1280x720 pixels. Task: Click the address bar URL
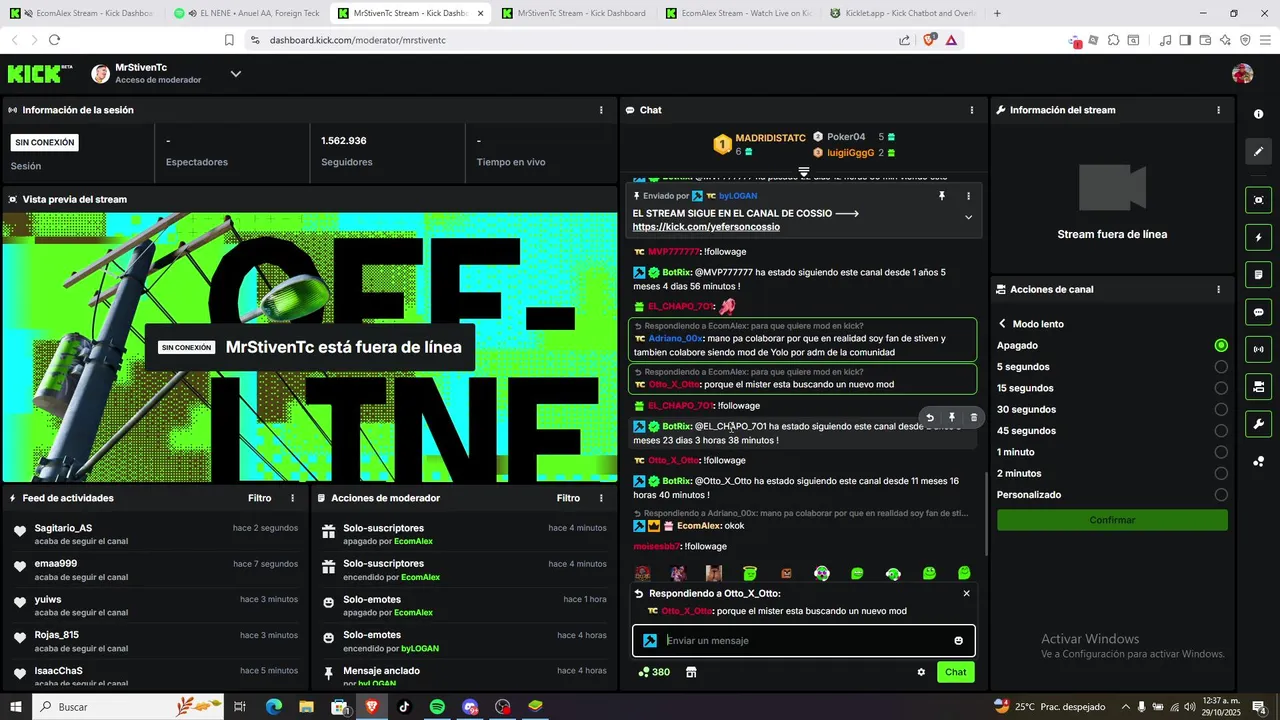(x=357, y=40)
